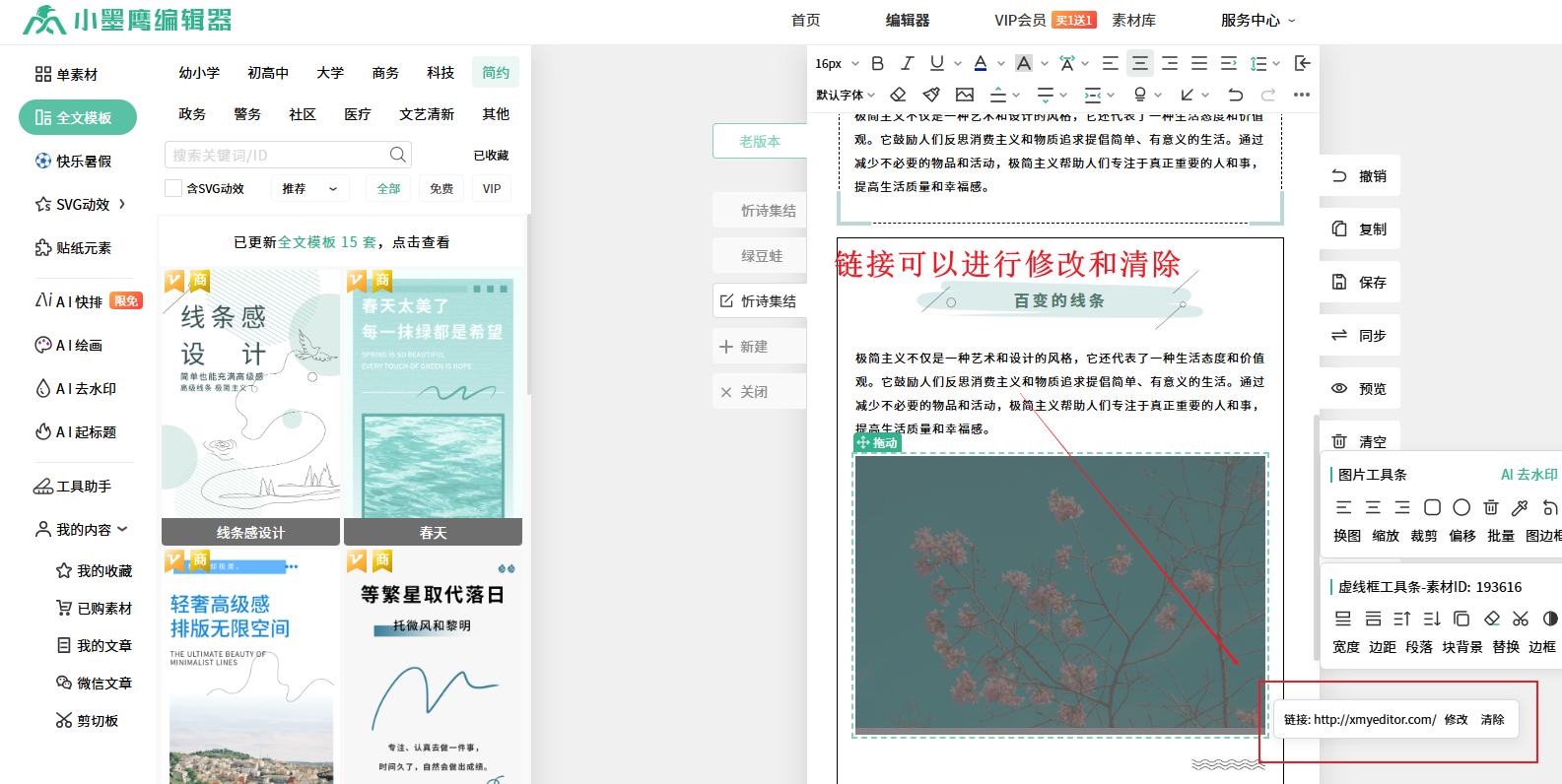The height and width of the screenshot is (784, 1562).
Task: Insert an image via picture icon
Action: coord(965,95)
